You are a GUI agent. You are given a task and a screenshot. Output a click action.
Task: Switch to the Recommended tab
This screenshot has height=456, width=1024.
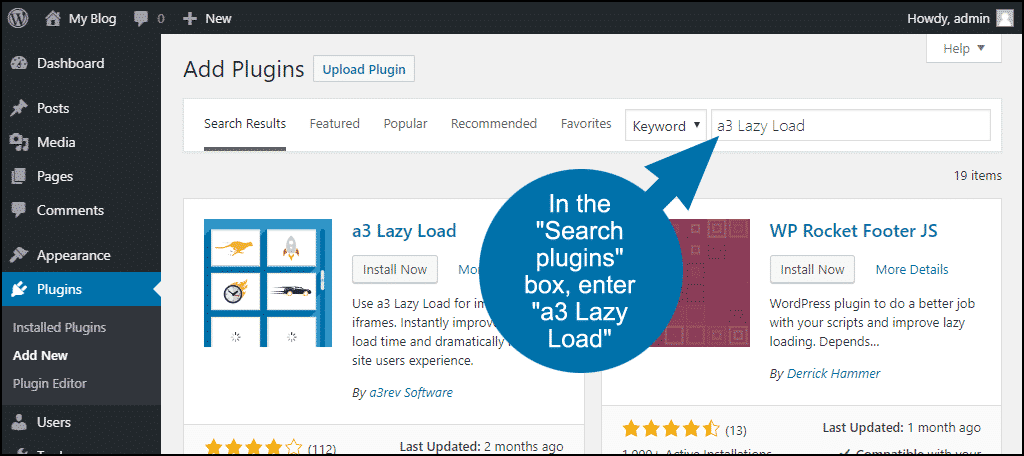[x=494, y=123]
